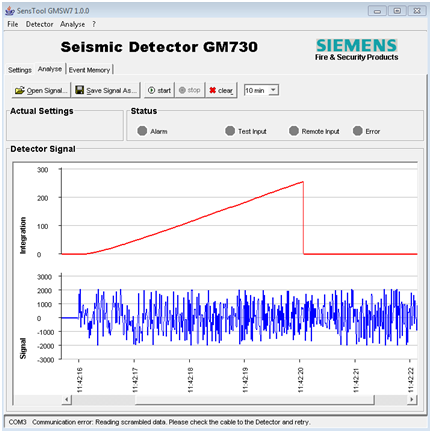The width and height of the screenshot is (432, 433).
Task: Click the Detector Signal panel title
Action: (43, 149)
